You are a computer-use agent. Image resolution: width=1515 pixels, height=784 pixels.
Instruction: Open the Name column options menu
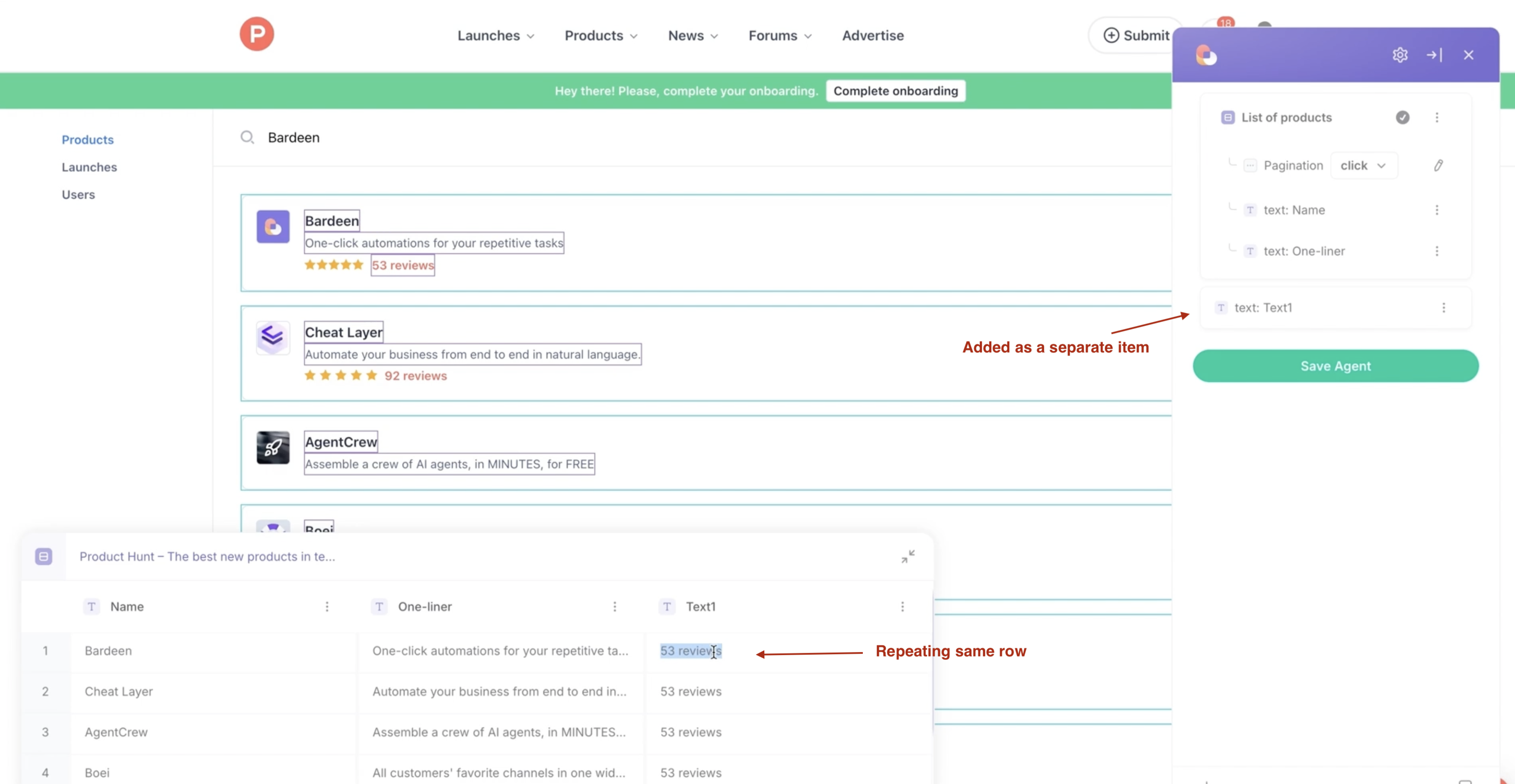[327, 607]
